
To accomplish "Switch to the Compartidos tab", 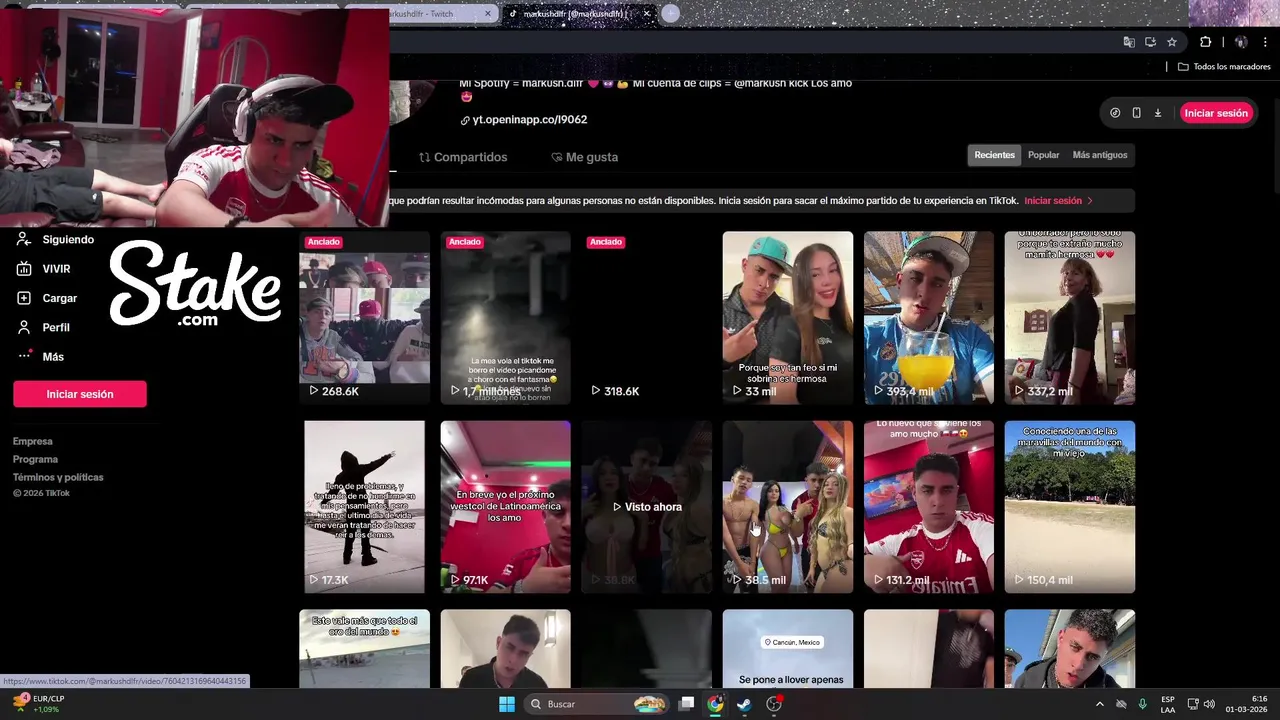I will click(463, 157).
